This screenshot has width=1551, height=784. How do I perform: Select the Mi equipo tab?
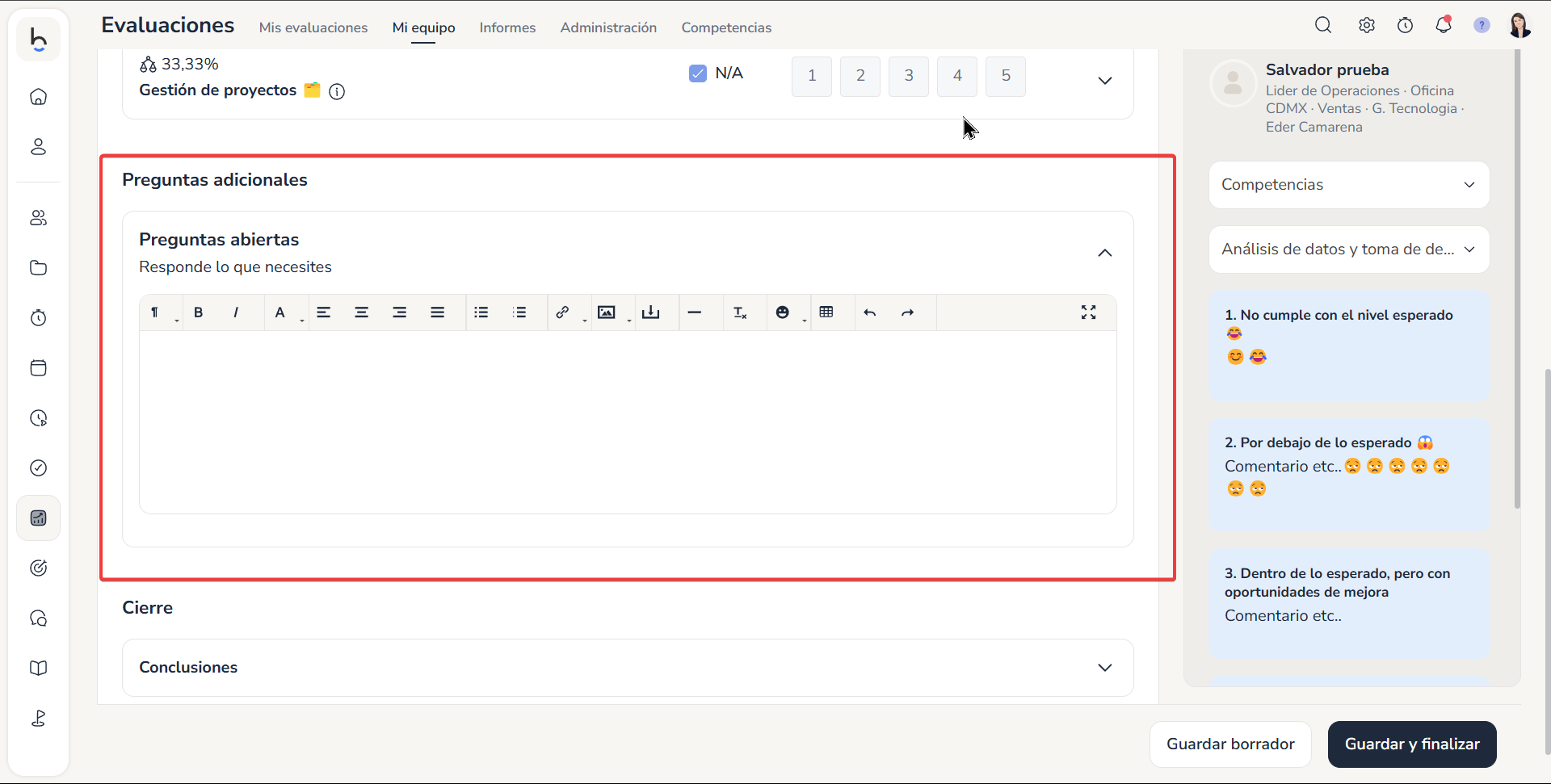[423, 27]
